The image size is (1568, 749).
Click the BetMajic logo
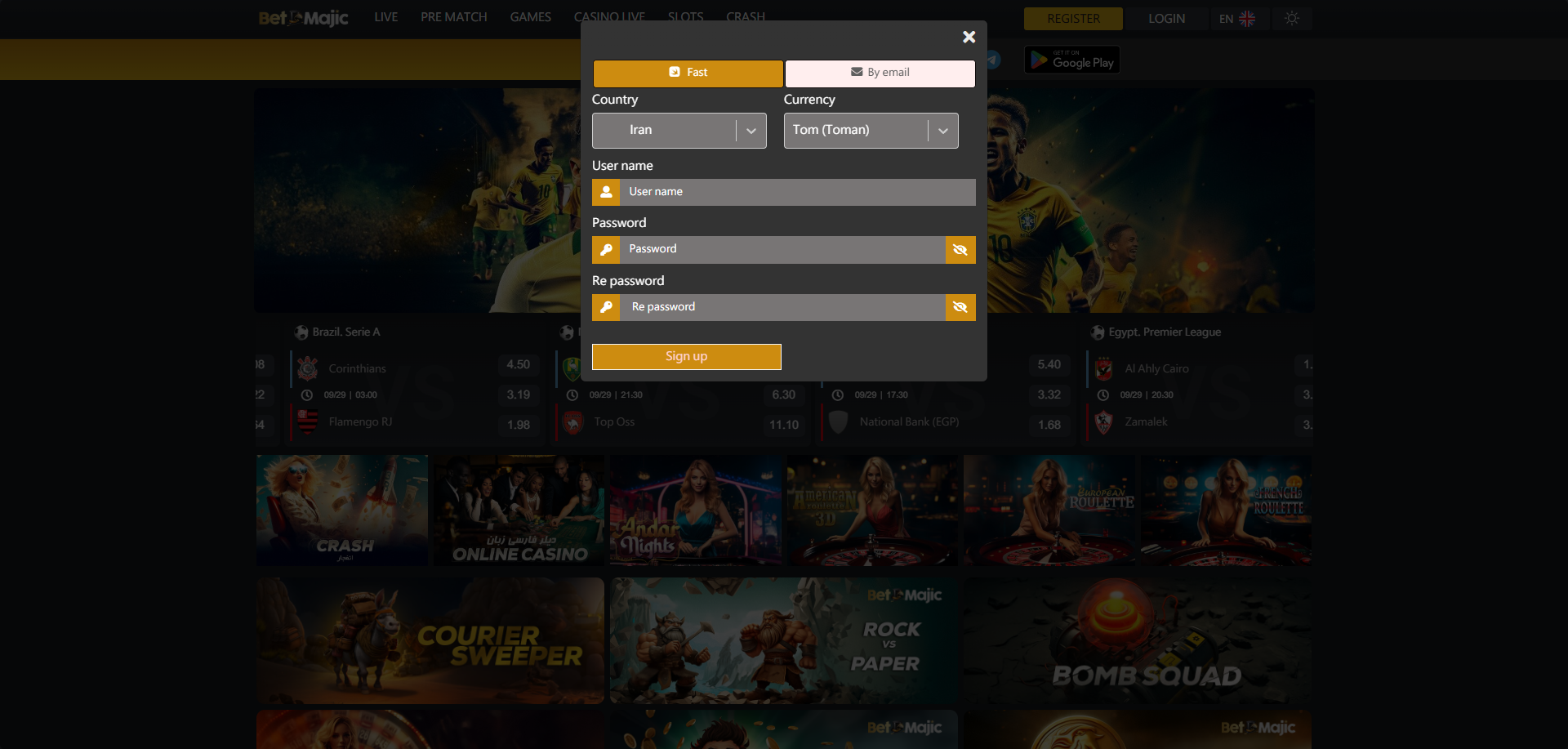click(x=303, y=18)
